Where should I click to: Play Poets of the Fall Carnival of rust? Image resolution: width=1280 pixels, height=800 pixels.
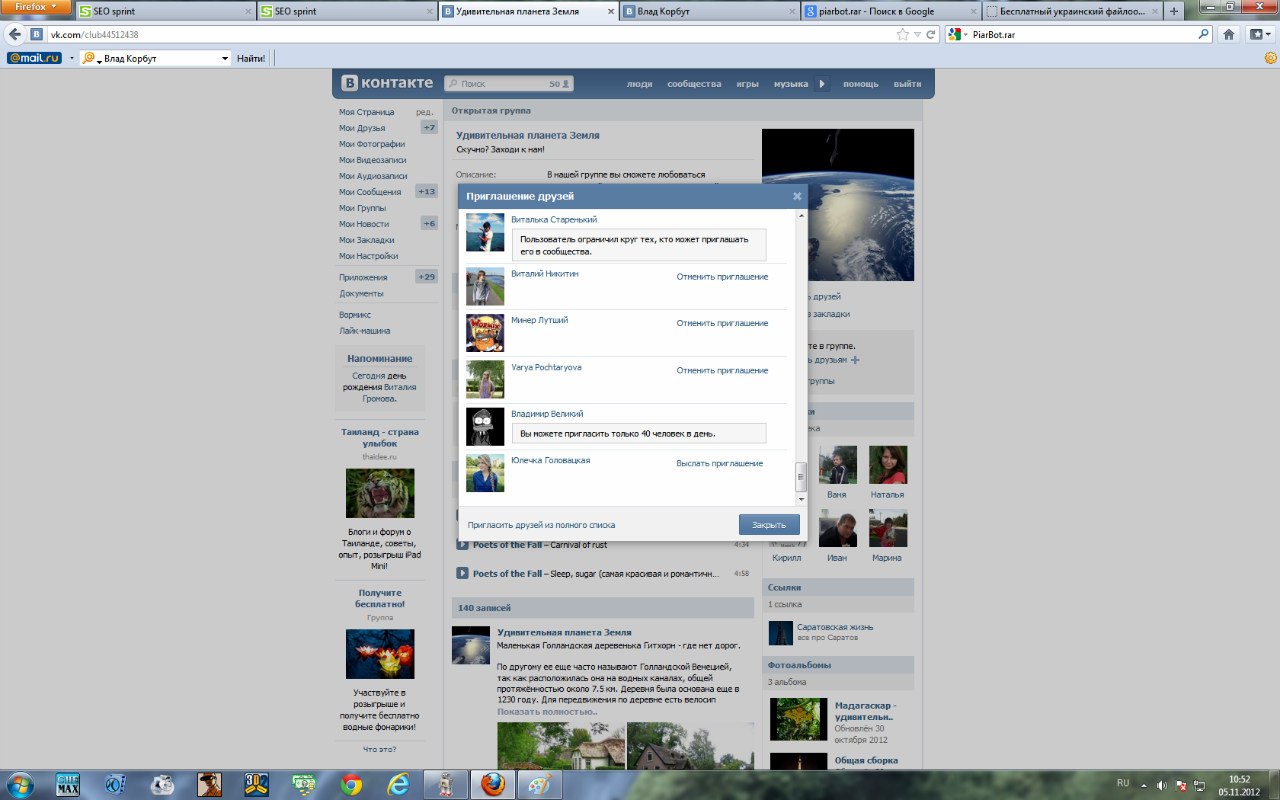(x=462, y=545)
